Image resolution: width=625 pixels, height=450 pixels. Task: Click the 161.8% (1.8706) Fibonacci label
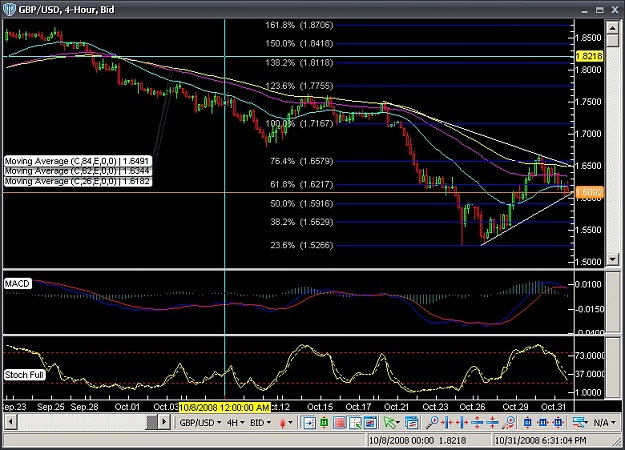[x=299, y=25]
